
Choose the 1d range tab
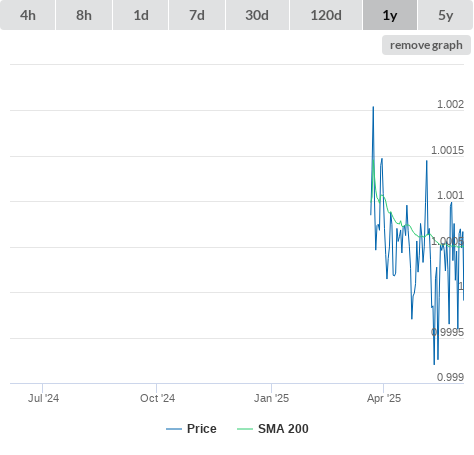tap(140, 15)
